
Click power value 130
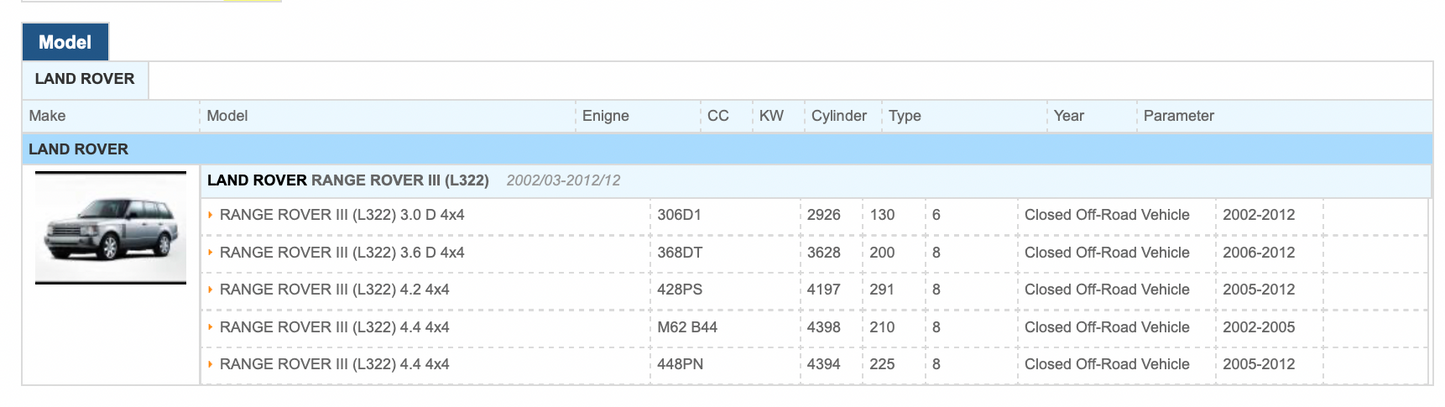click(x=882, y=215)
